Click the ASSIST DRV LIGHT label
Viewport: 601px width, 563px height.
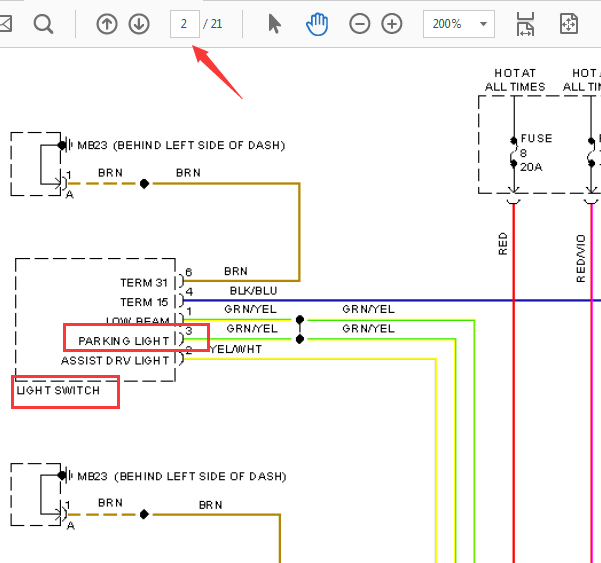(x=115, y=361)
